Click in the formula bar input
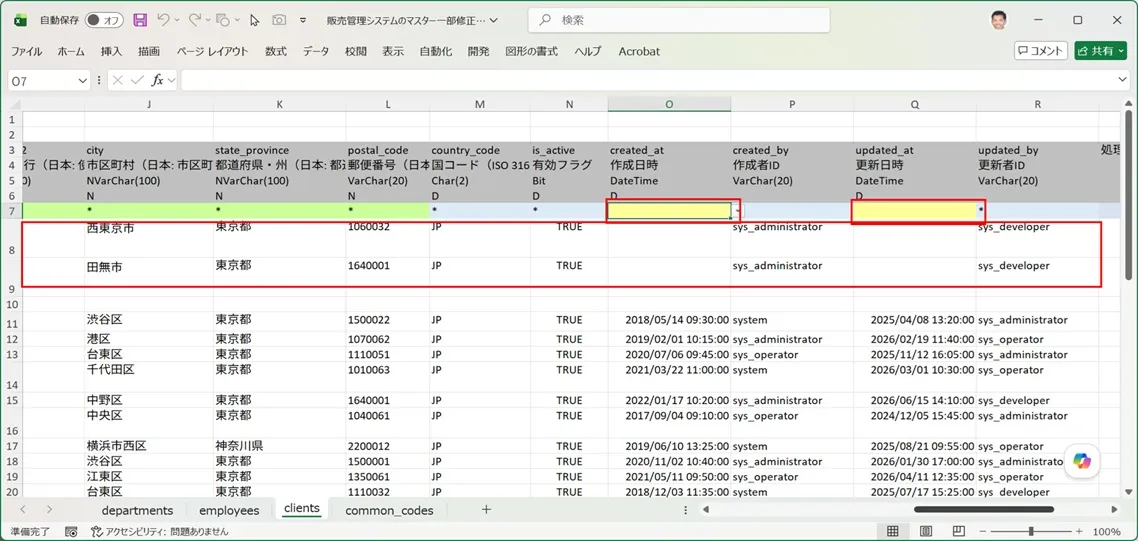This screenshot has height=541, width=1138. coord(646,81)
